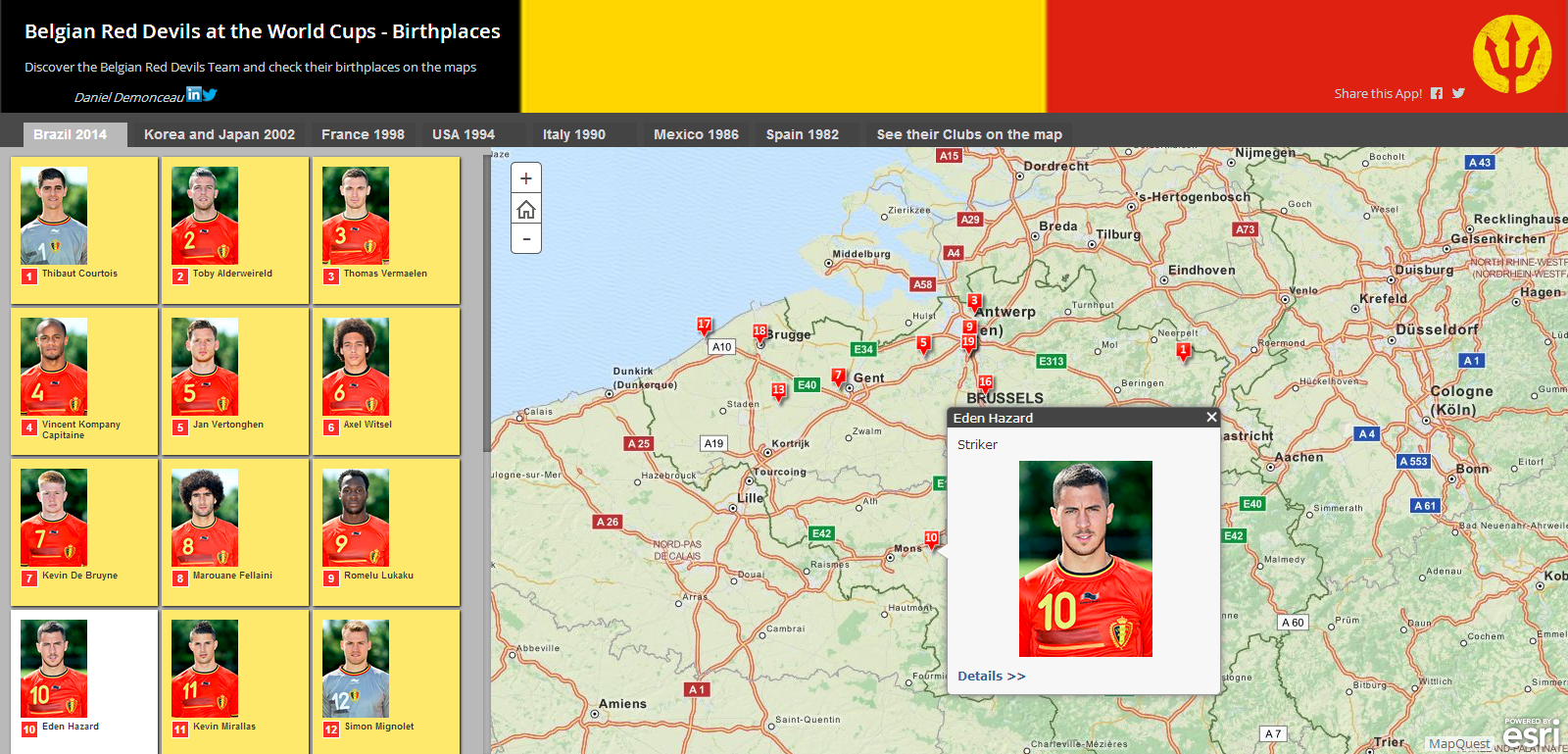Click the Daniel Demonceau author name
The image size is (1568, 754).
(129, 97)
